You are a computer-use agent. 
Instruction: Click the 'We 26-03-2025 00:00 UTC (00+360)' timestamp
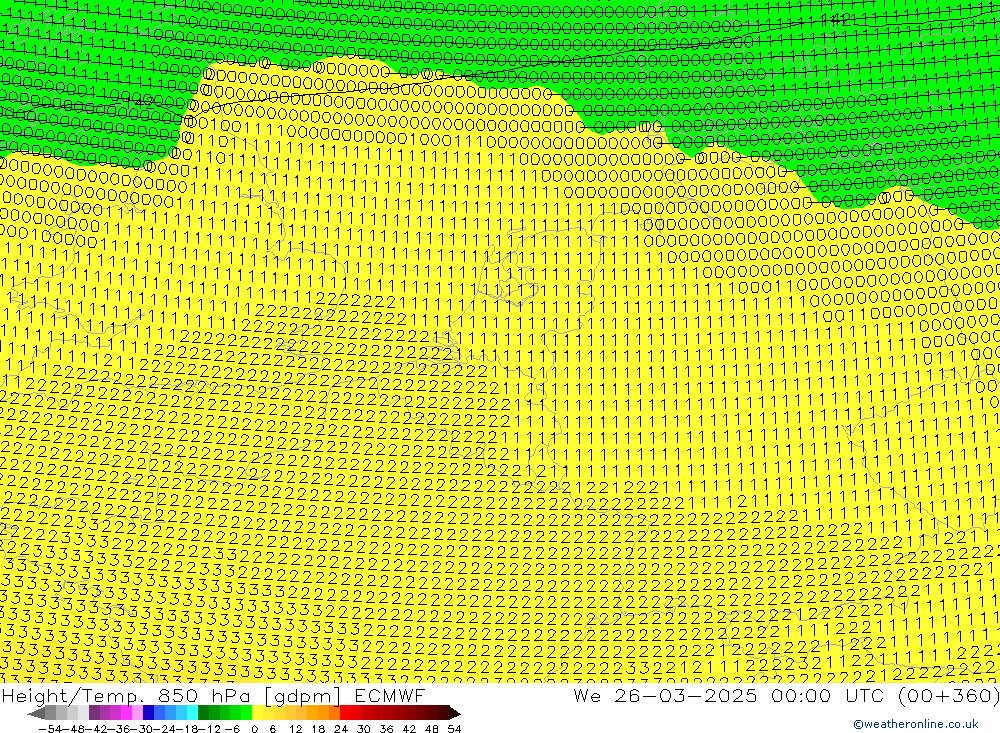pos(786,695)
